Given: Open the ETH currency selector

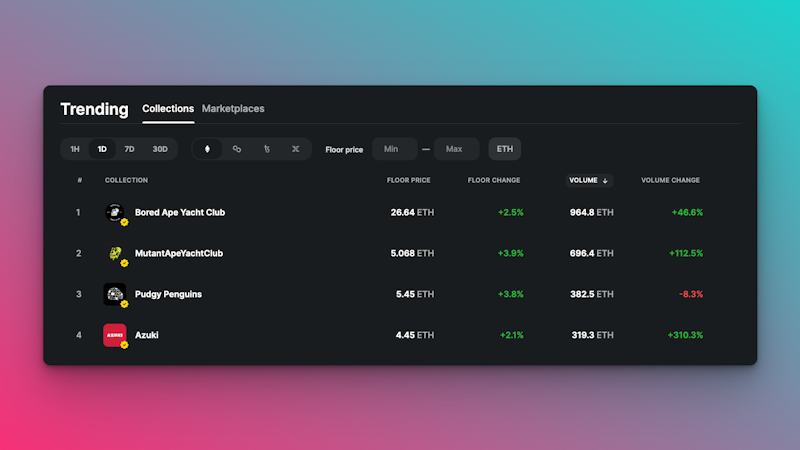Looking at the screenshot, I should [x=505, y=149].
